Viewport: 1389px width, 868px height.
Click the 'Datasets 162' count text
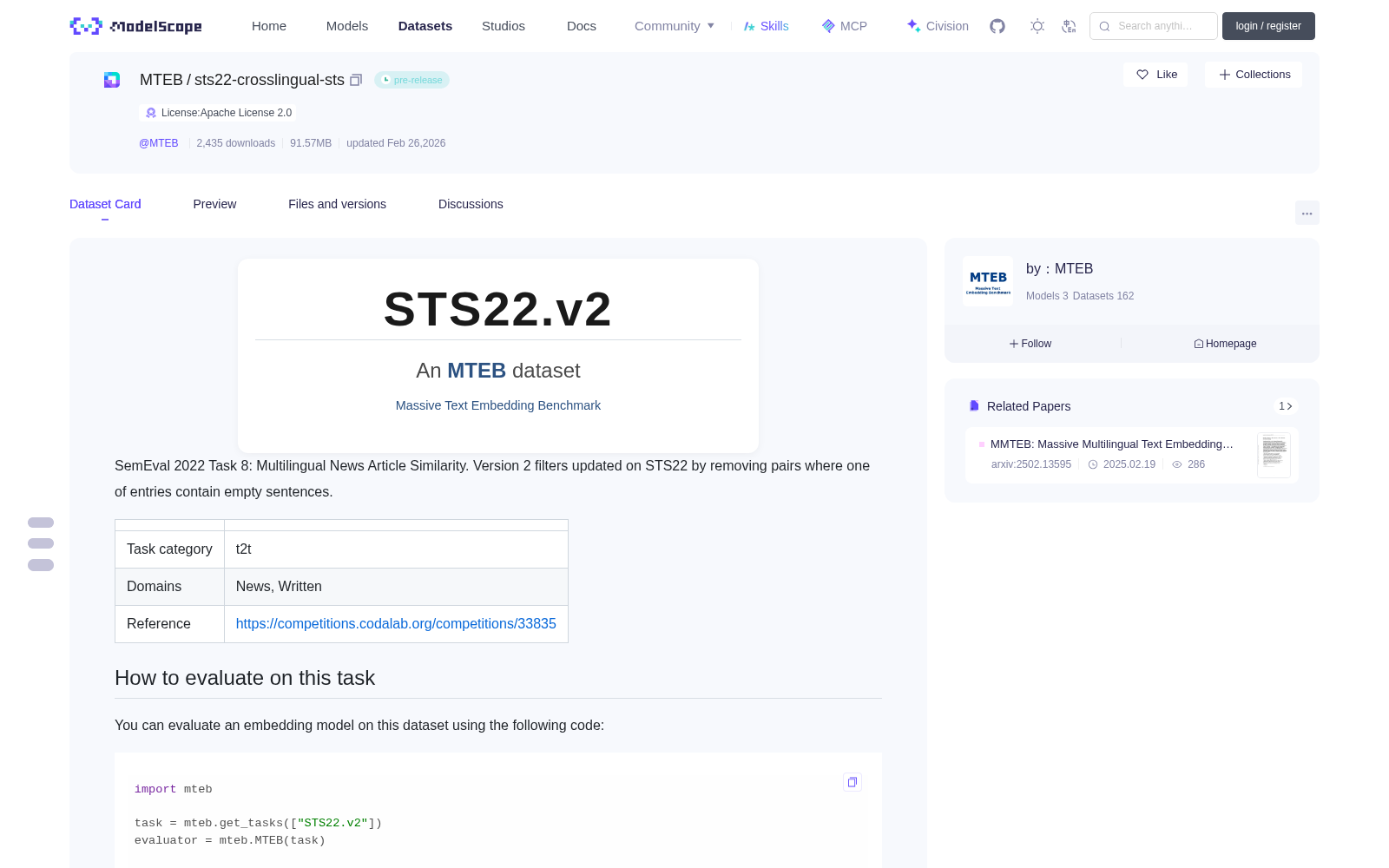coord(1103,296)
